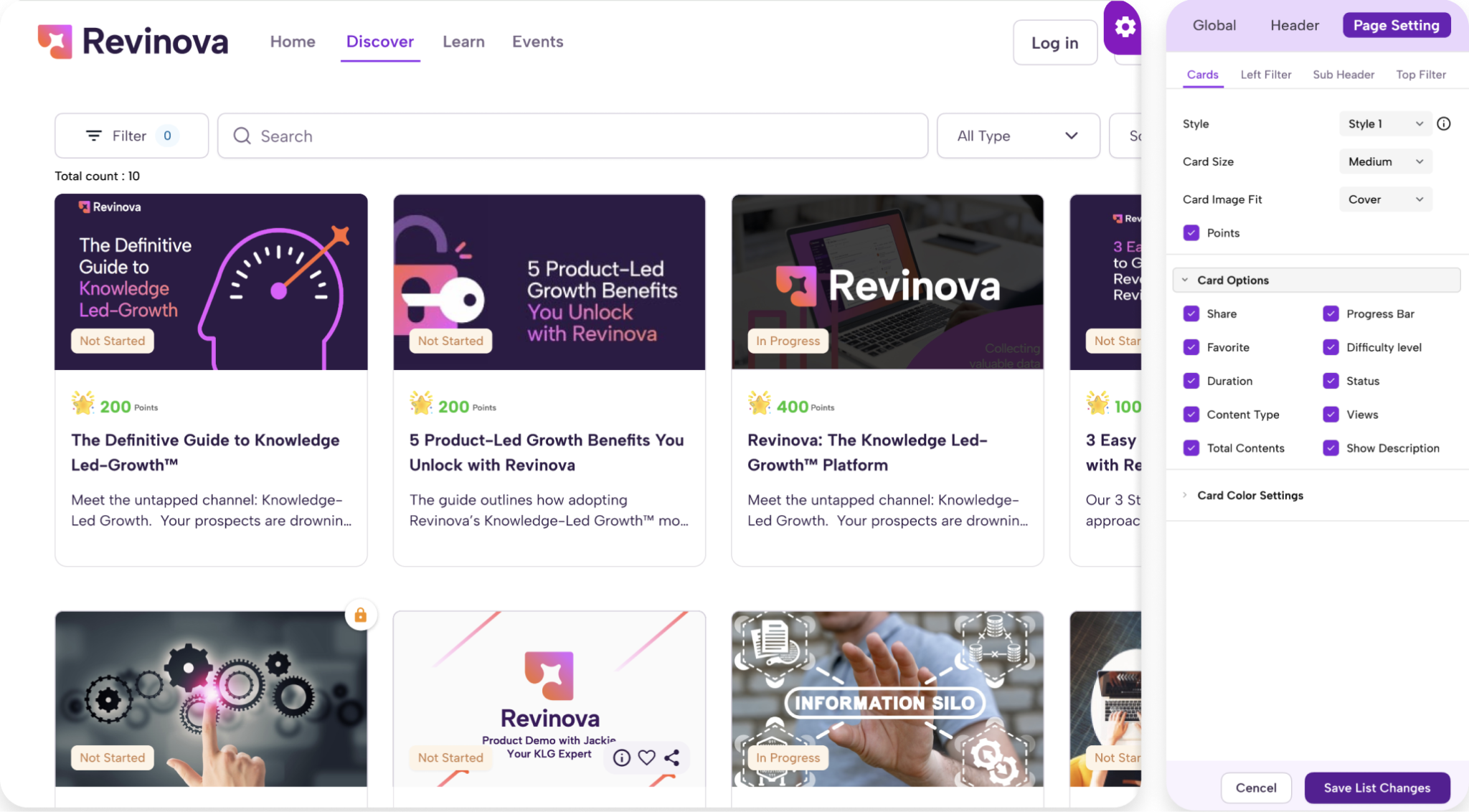
Task: Open the Card Image Fit dropdown
Action: (x=1385, y=199)
